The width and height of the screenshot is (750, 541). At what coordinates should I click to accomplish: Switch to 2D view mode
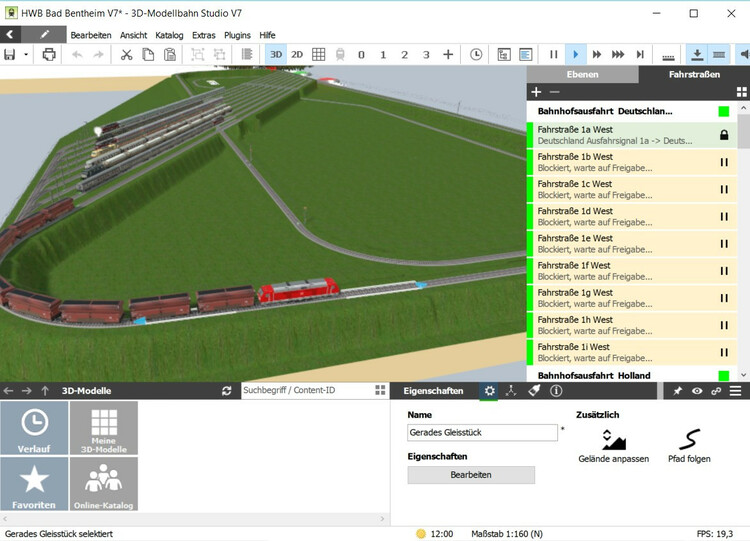pyautogui.click(x=297, y=54)
